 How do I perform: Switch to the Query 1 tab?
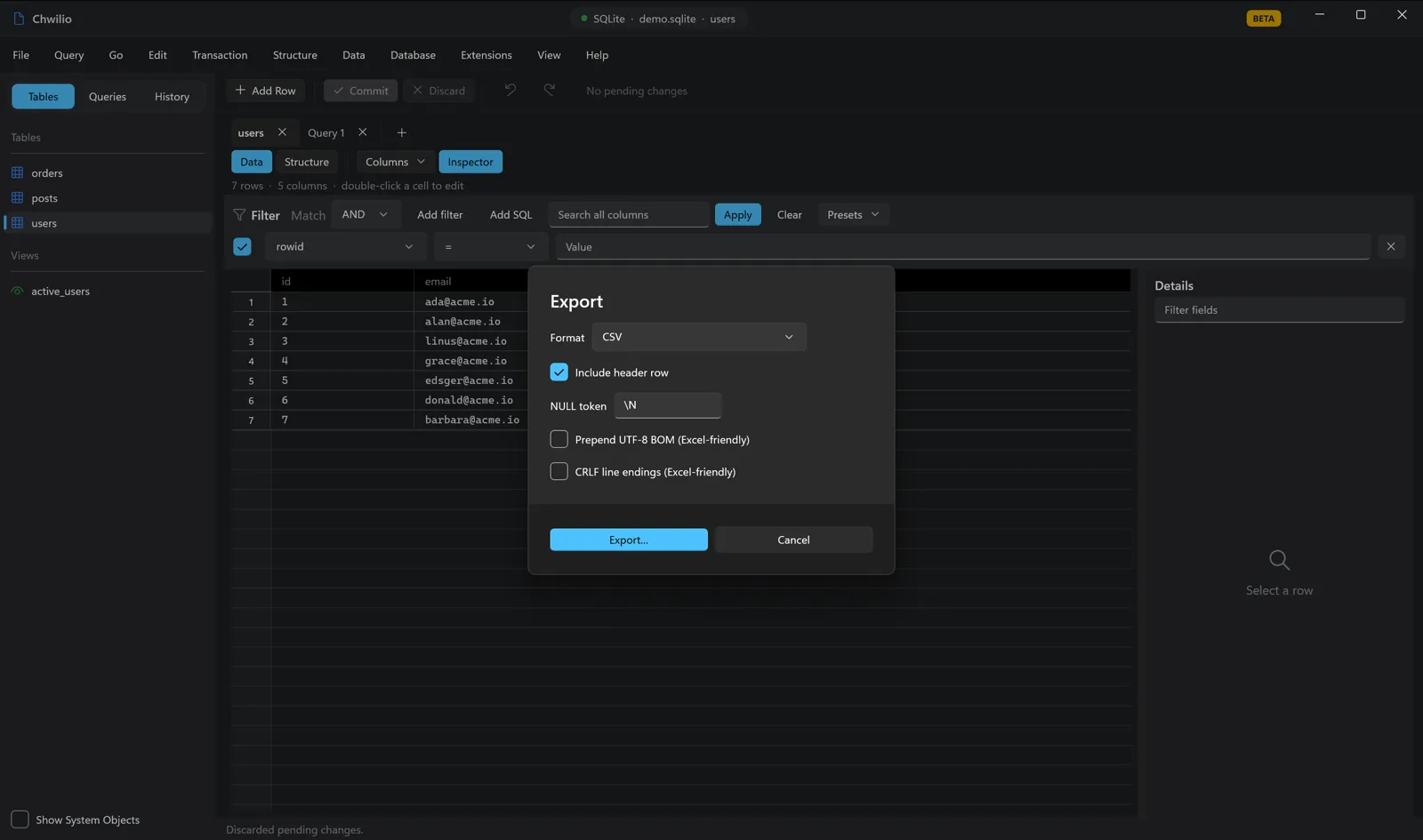click(326, 132)
